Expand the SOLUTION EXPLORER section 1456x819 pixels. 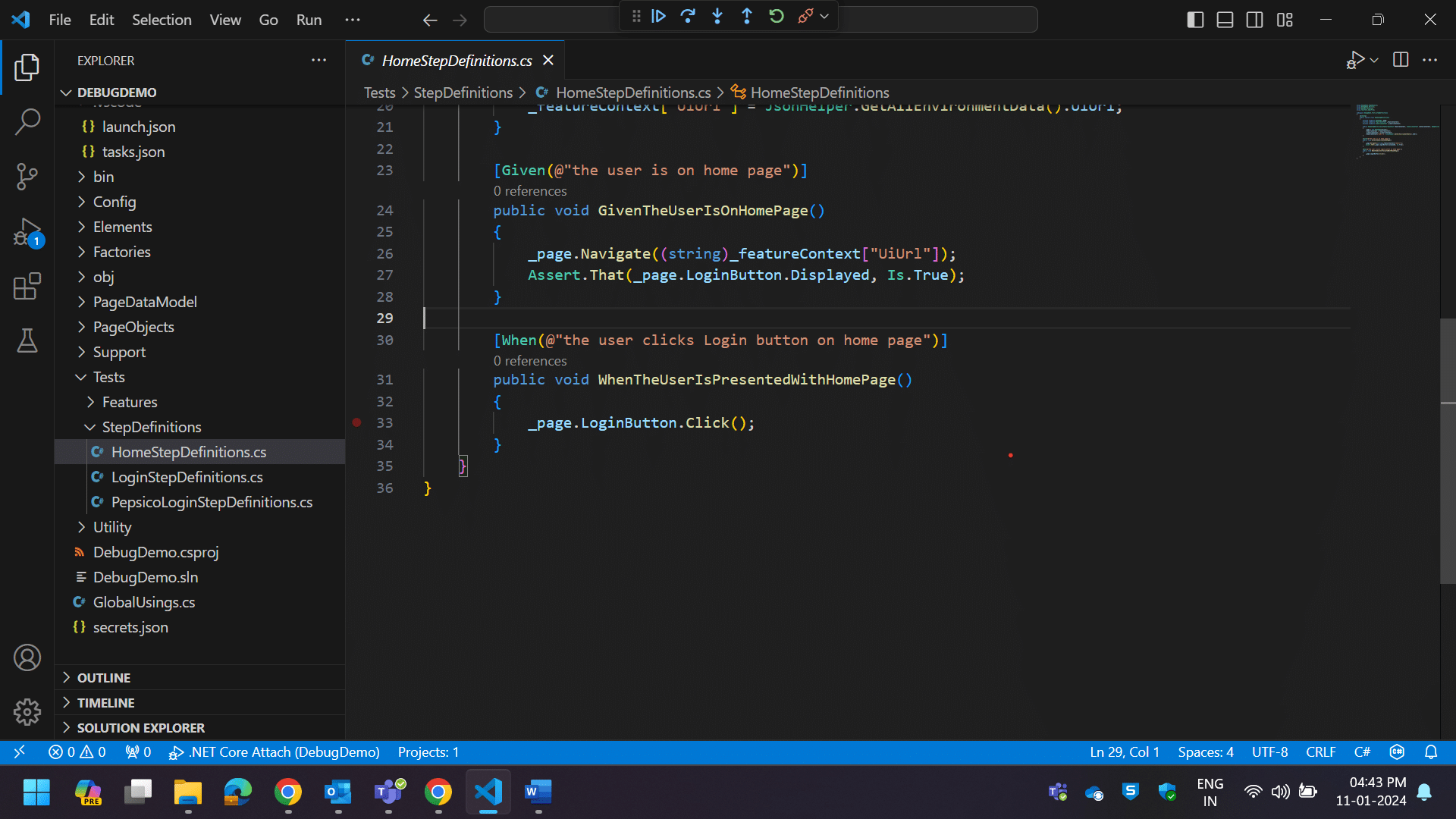click(x=200, y=728)
